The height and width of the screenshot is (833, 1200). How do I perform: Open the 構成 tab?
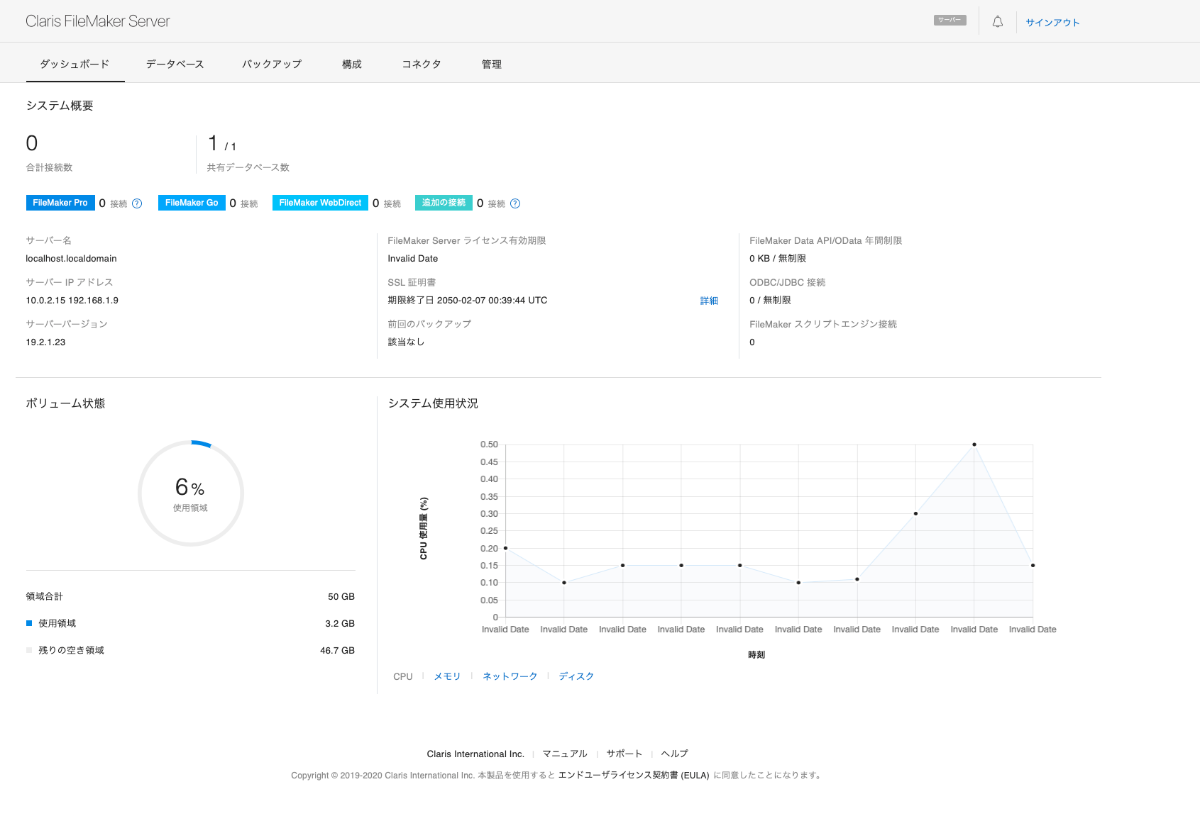[352, 64]
